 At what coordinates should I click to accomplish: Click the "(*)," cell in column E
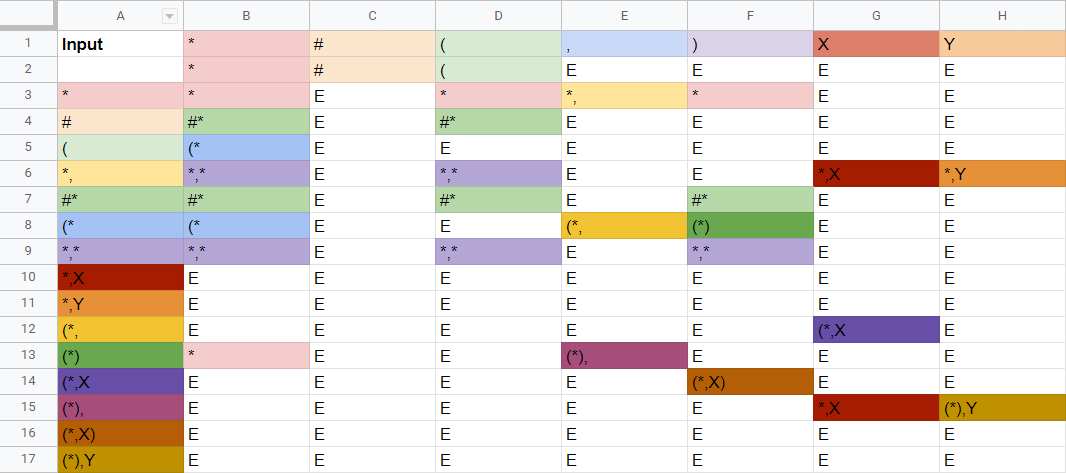click(624, 355)
